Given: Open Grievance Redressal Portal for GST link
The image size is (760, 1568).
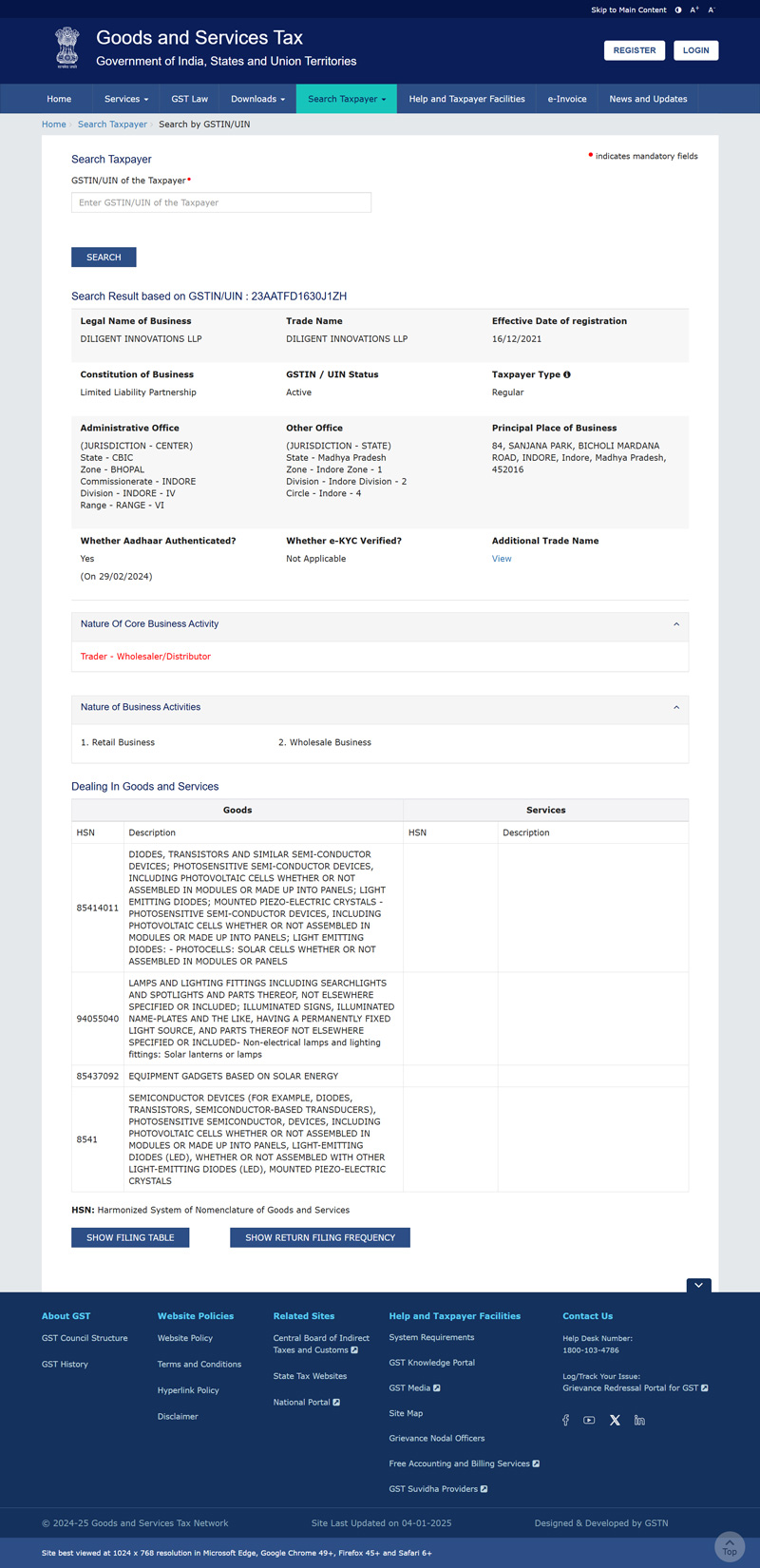Looking at the screenshot, I should tap(635, 1388).
